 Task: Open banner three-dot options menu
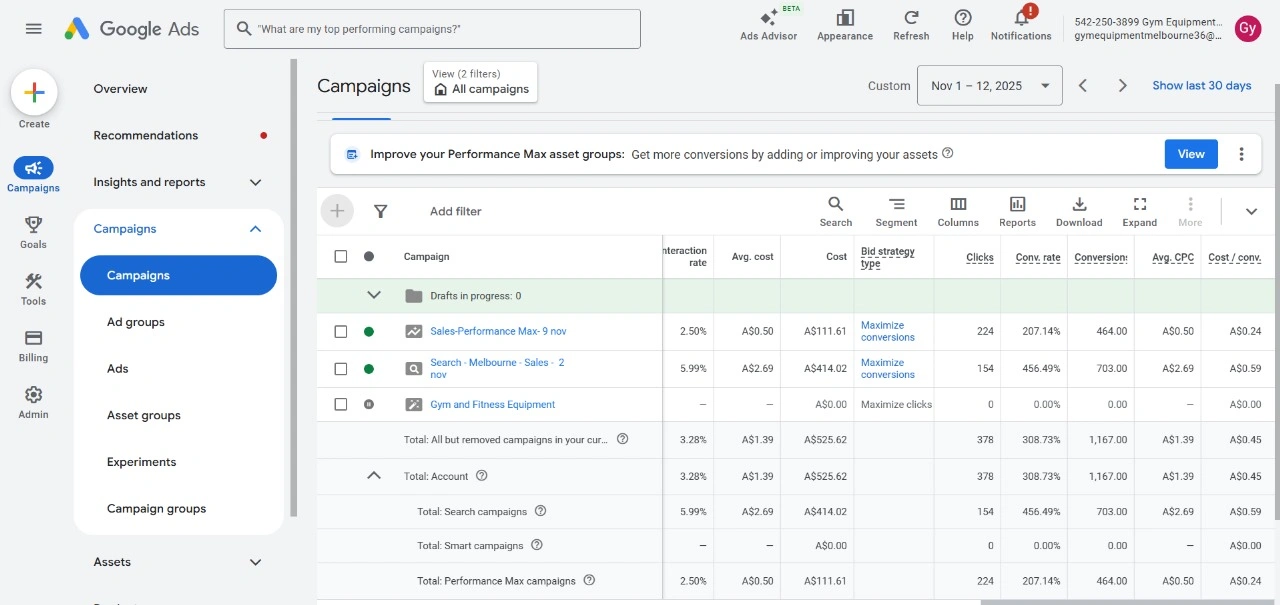pos(1241,154)
